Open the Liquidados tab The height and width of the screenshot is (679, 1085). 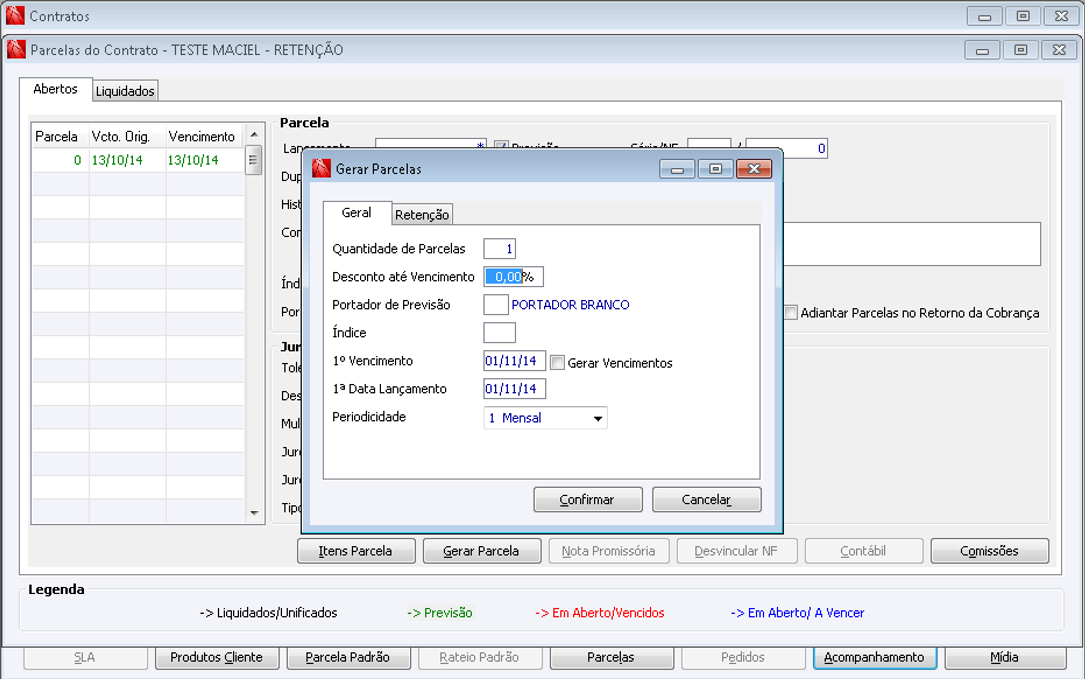pos(125,91)
